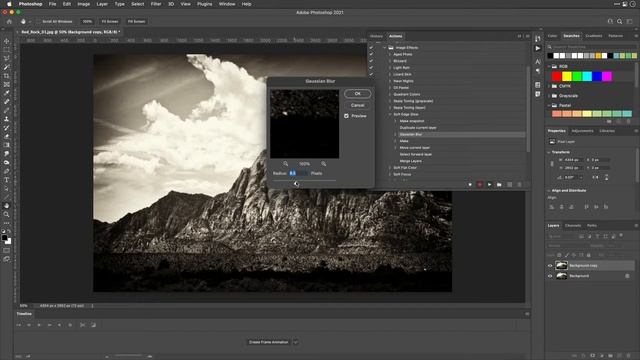Select the Clone Stamp tool
The height and width of the screenshot is (360, 640).
coord(7,119)
